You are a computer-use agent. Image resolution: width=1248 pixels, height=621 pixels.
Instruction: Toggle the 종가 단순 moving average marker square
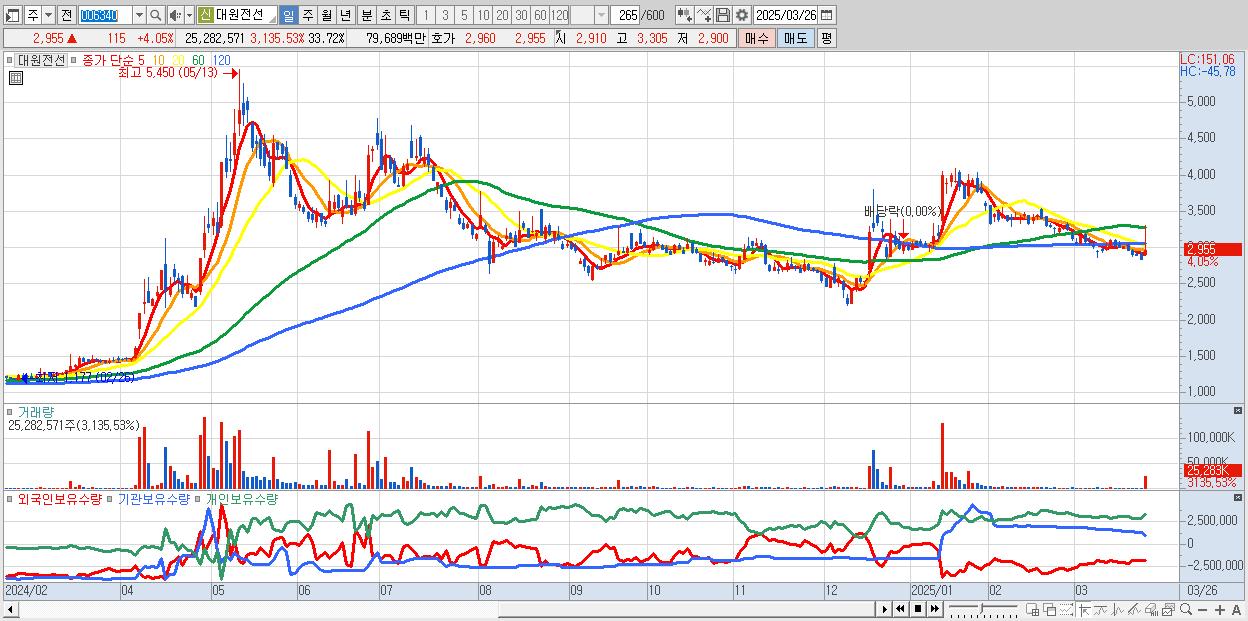pos(74,60)
